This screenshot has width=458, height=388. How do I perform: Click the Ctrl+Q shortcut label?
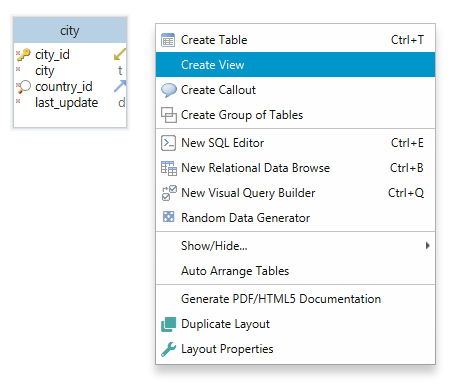pyautogui.click(x=406, y=193)
